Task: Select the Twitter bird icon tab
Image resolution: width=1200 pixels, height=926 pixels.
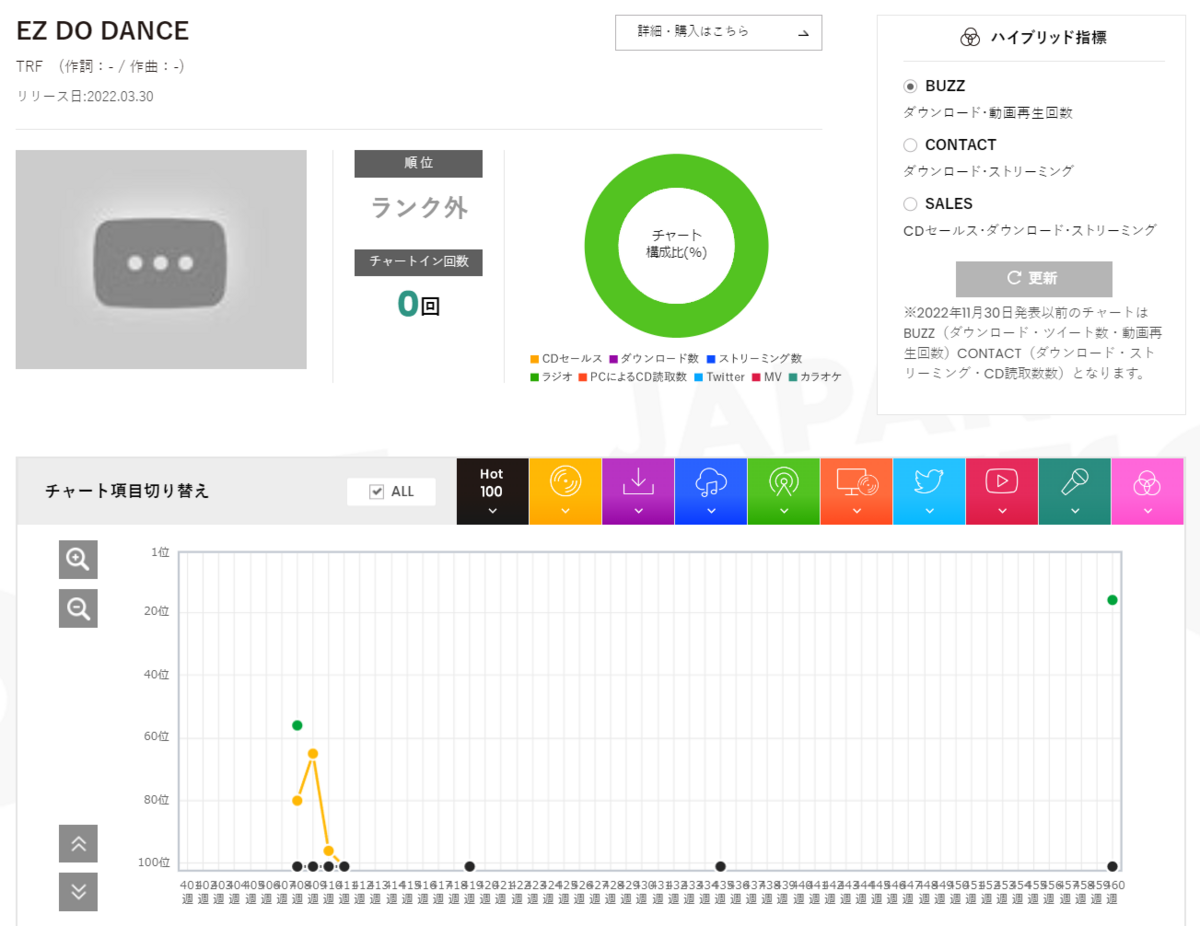Action: [x=930, y=491]
